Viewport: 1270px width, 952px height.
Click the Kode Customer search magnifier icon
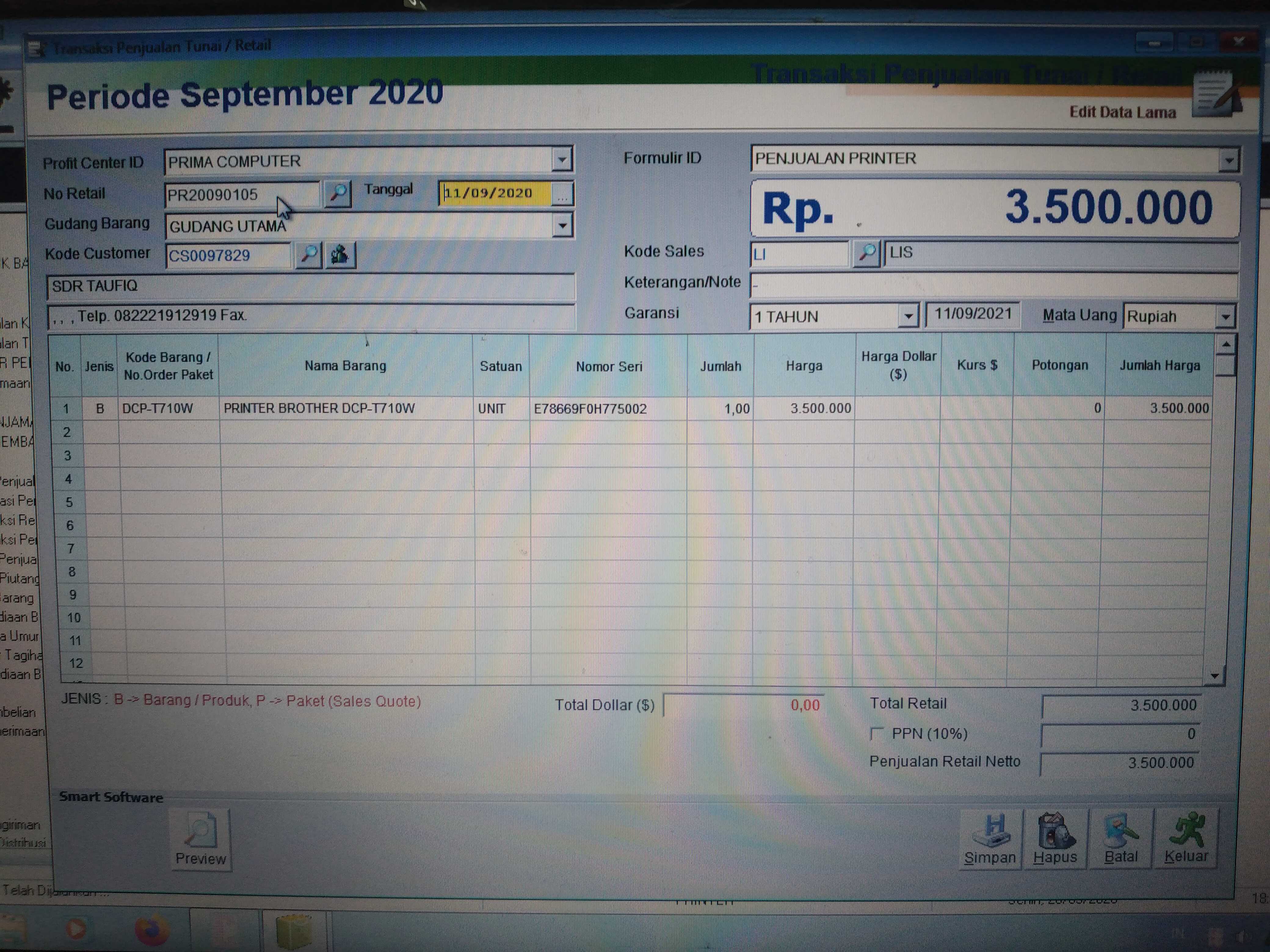(309, 255)
